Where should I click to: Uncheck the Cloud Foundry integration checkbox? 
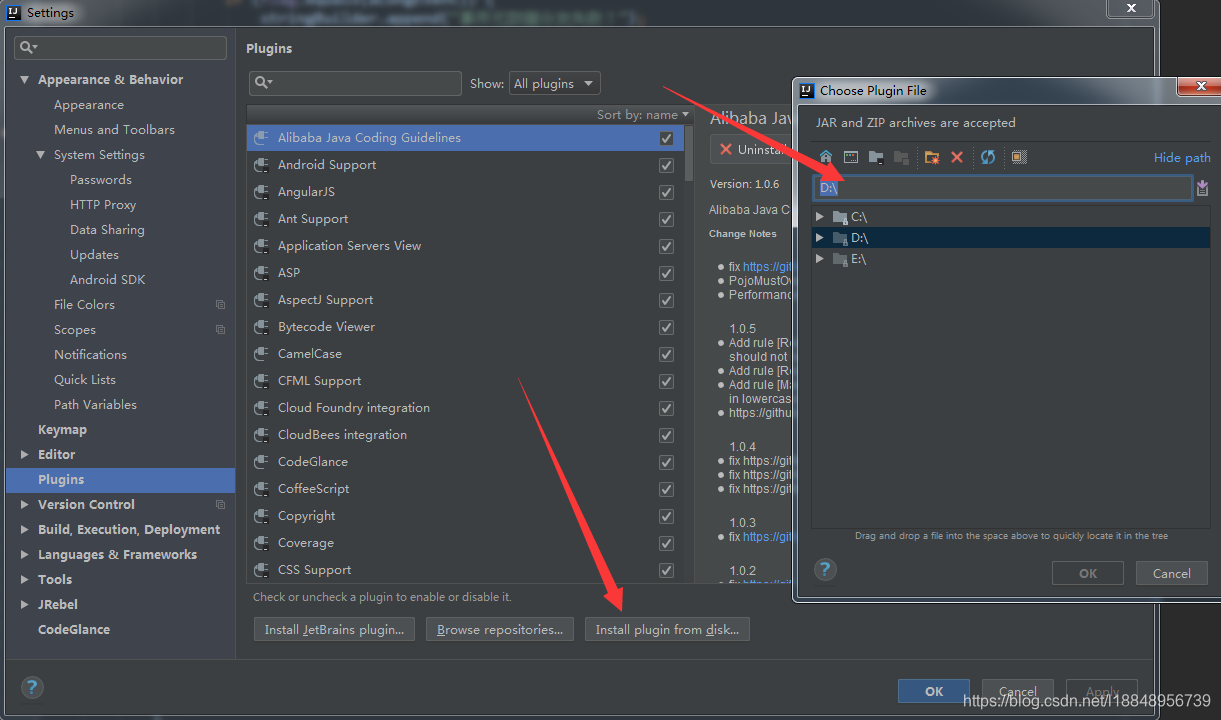[x=666, y=408]
